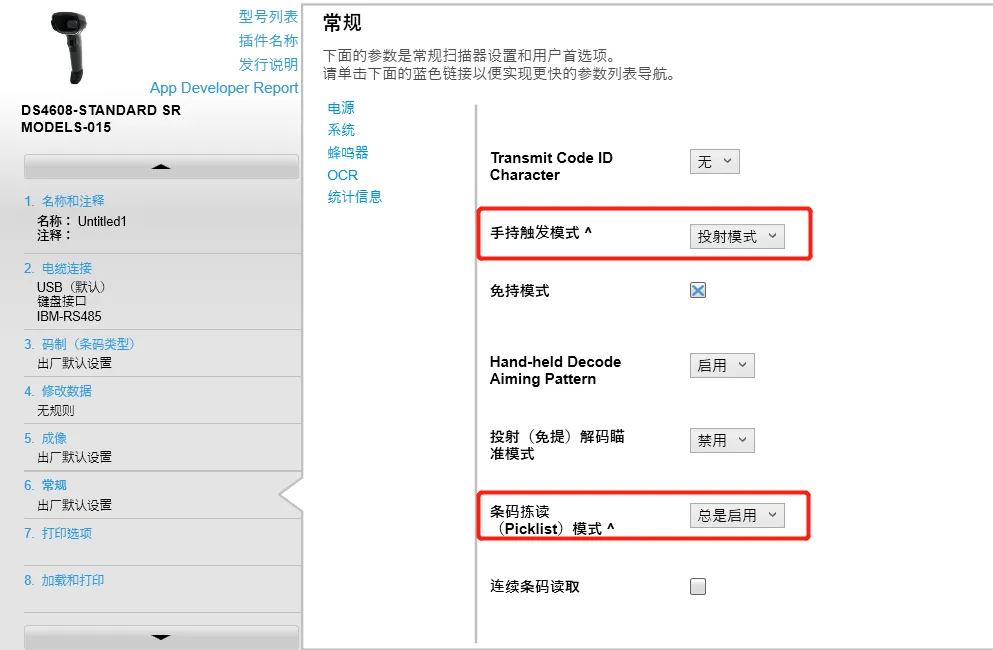Jump to the OCR parameter section
This screenshot has height=650, width=993.
(x=342, y=175)
